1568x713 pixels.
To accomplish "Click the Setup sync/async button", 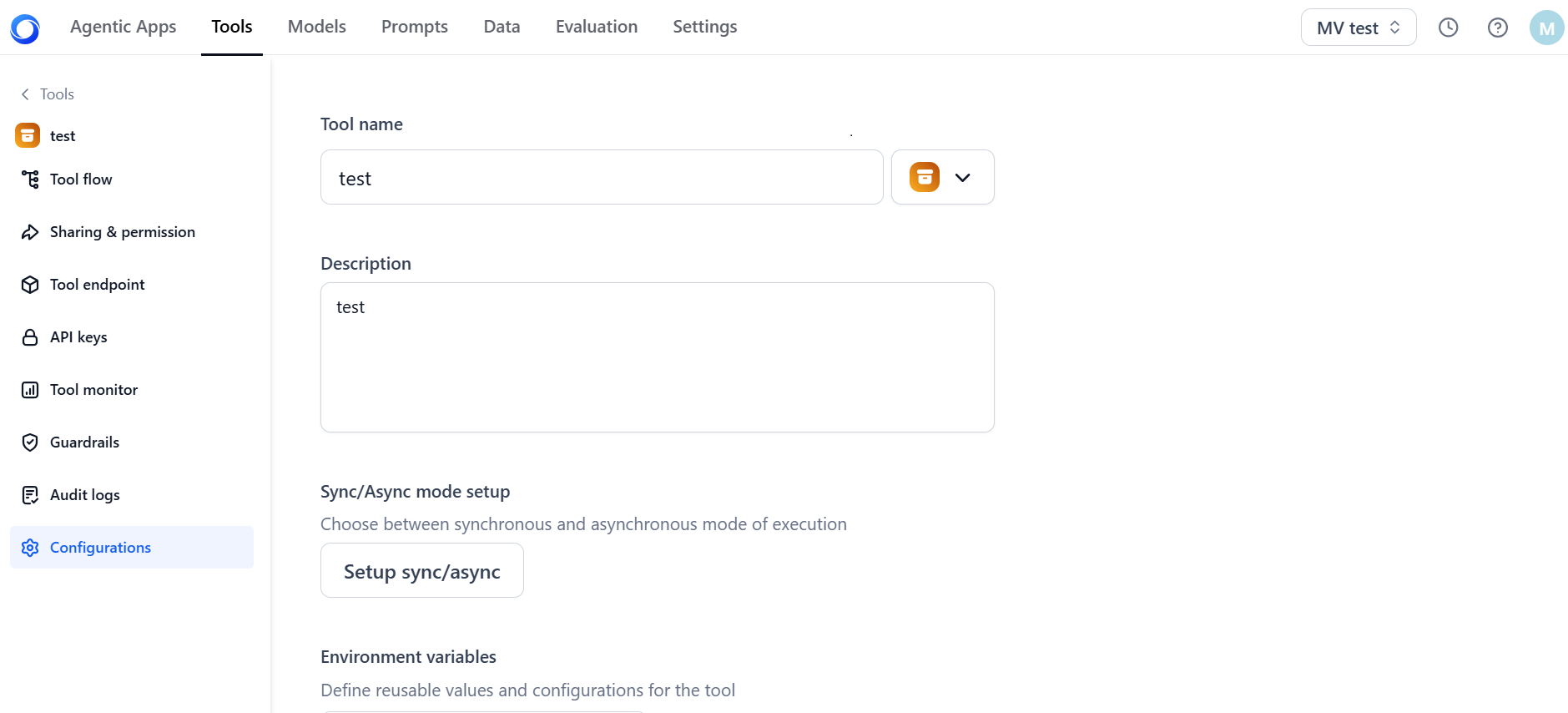I will (421, 571).
